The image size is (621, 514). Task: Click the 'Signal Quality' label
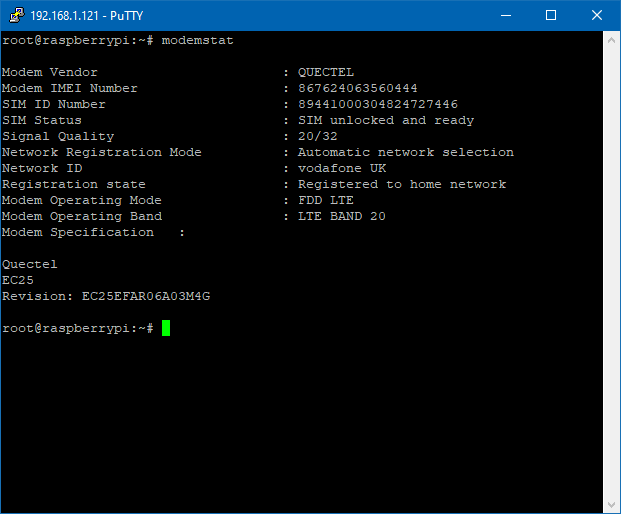[x=58, y=136]
